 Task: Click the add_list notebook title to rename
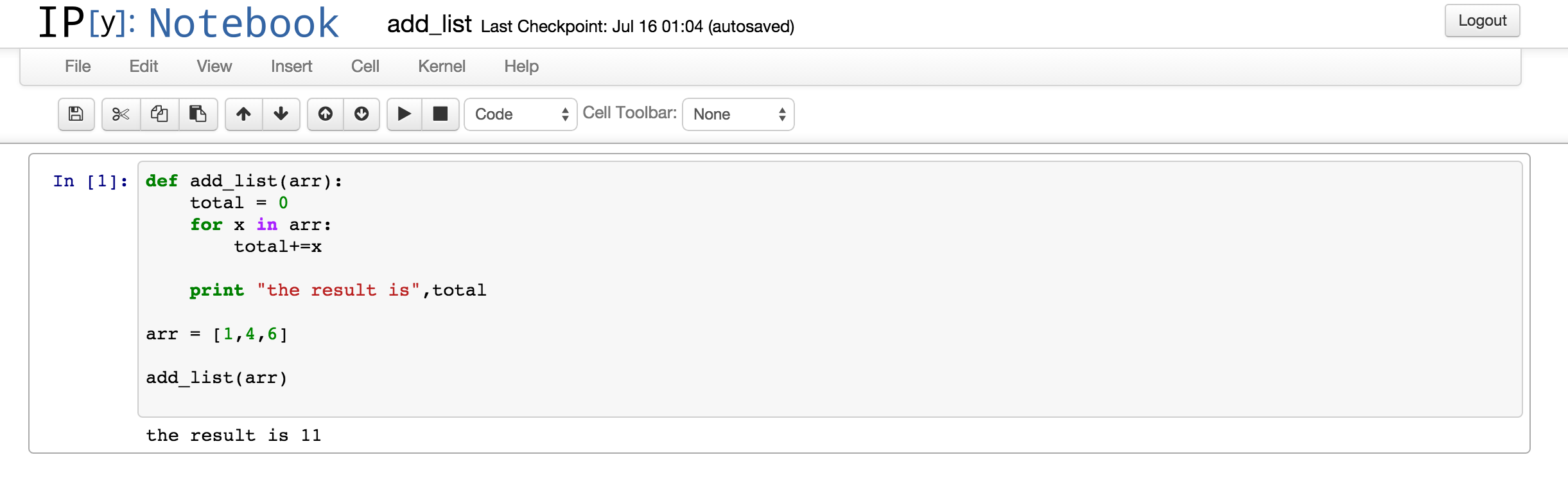(430, 24)
